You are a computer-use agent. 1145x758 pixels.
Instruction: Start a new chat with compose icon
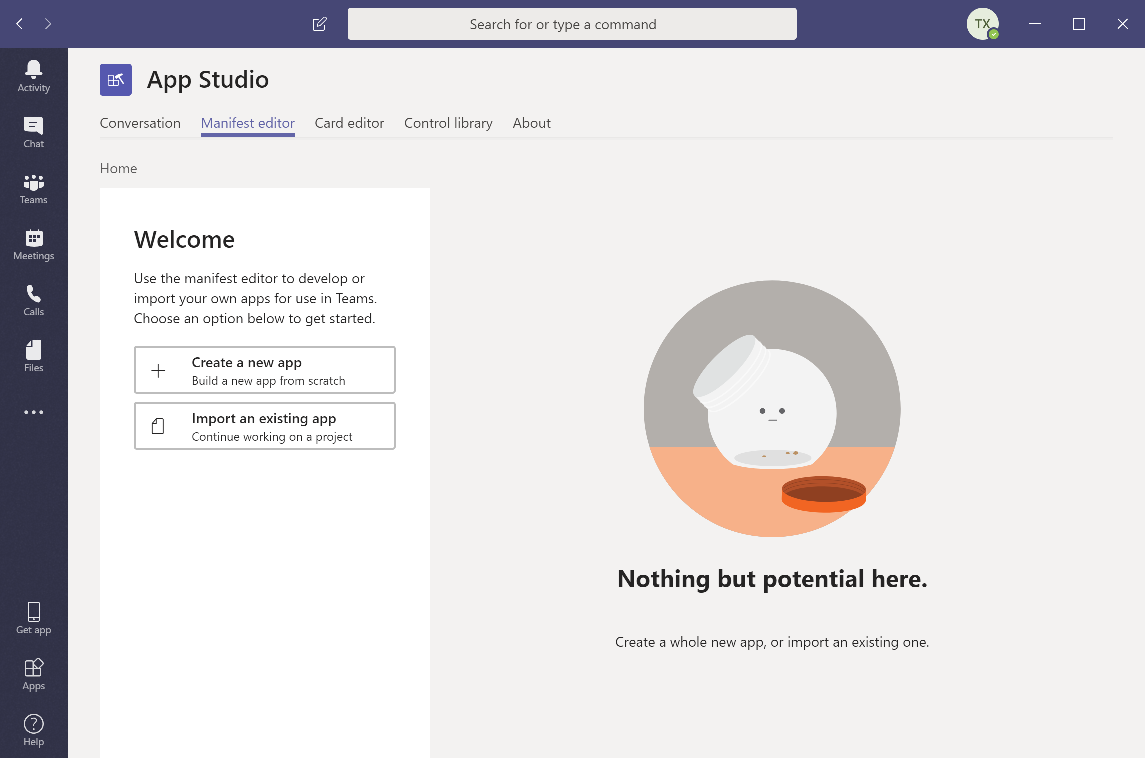tap(319, 24)
